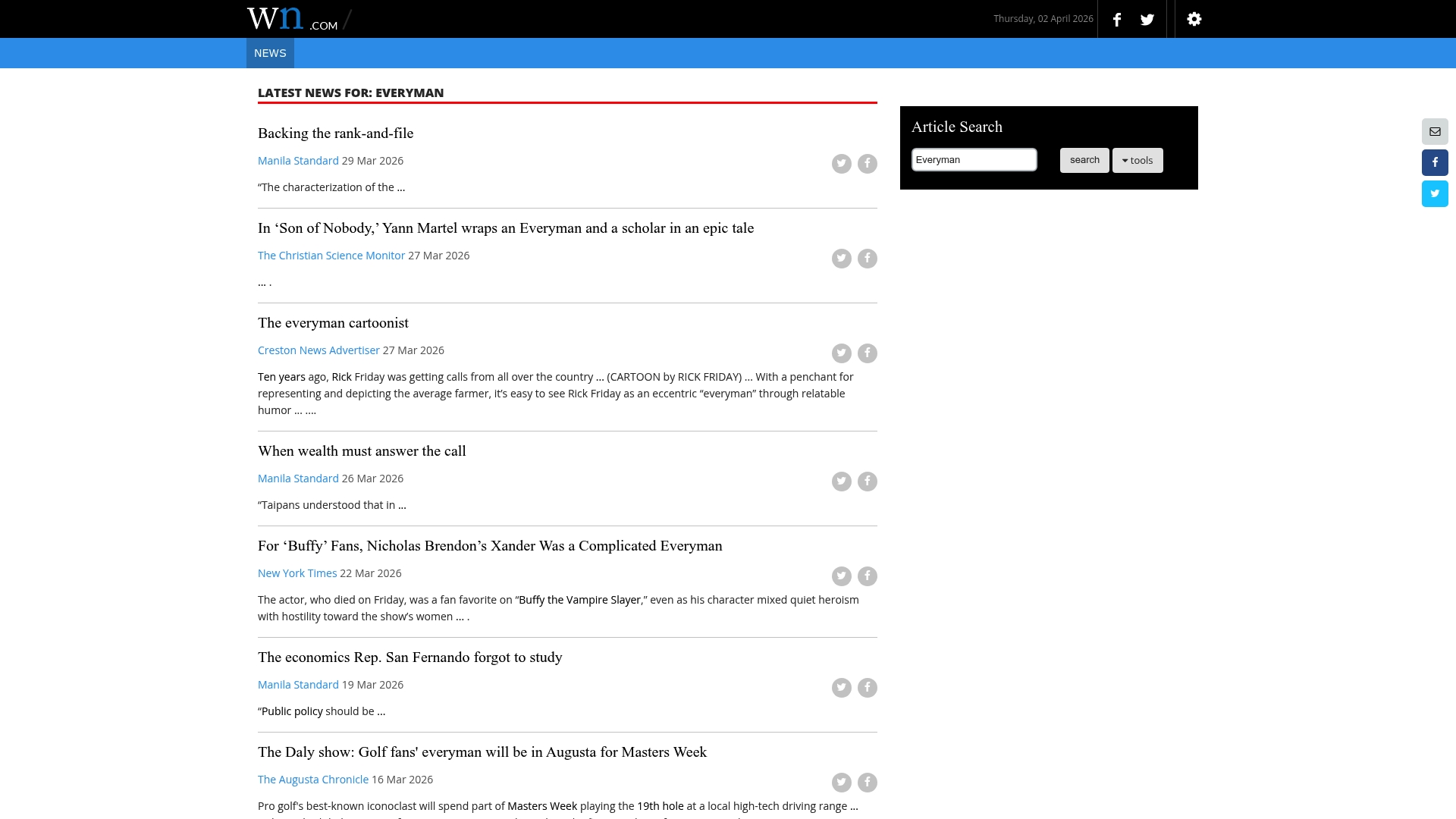The width and height of the screenshot is (1456, 819).
Task: Share page via email side icon
Action: [x=1435, y=132]
